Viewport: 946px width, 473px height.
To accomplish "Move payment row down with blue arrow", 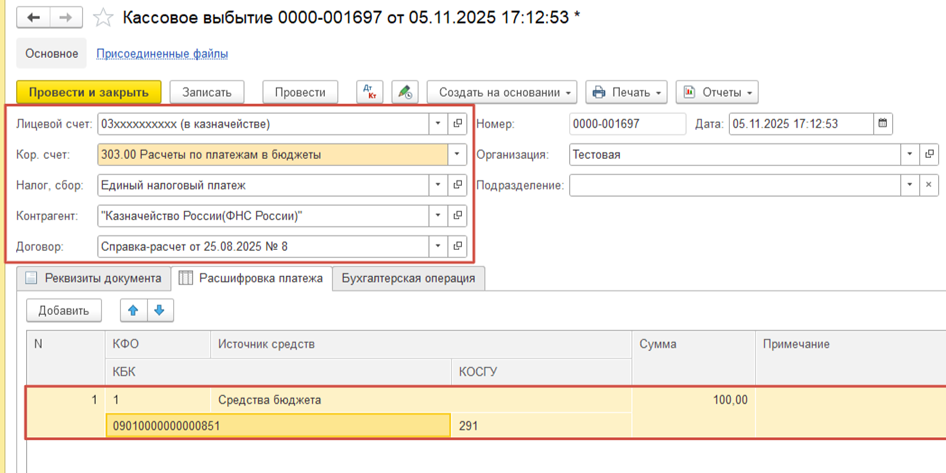I will tap(160, 311).
